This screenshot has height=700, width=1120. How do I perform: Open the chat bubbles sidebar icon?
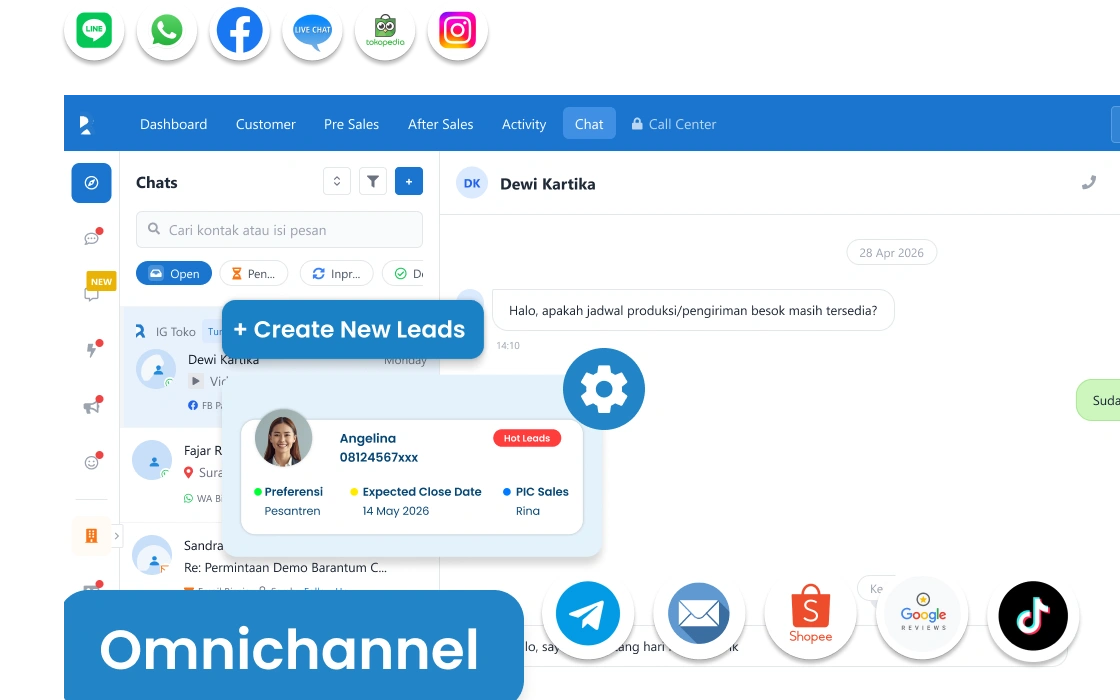(91, 238)
